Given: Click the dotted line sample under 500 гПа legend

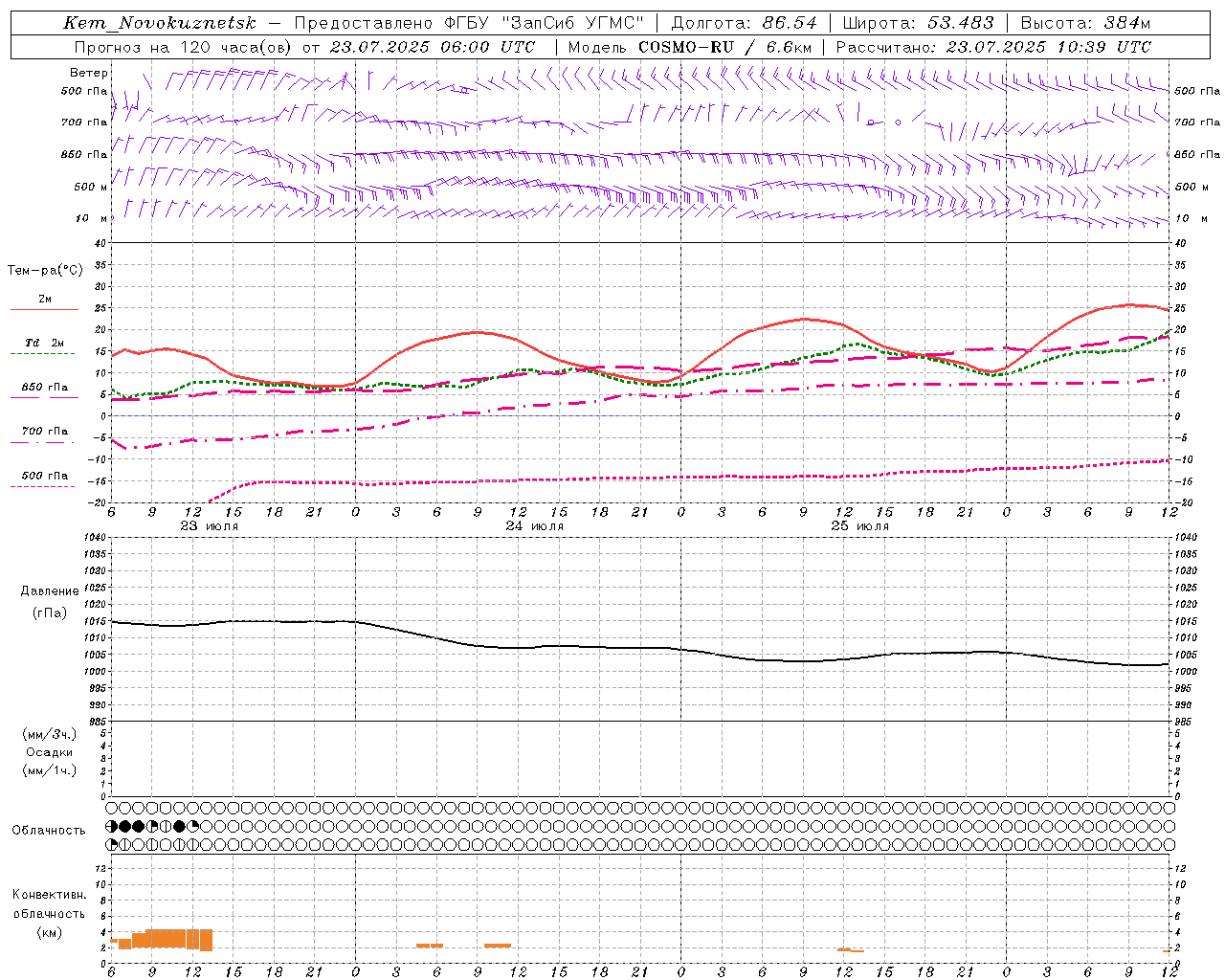Looking at the screenshot, I should pyautogui.click(x=42, y=487).
